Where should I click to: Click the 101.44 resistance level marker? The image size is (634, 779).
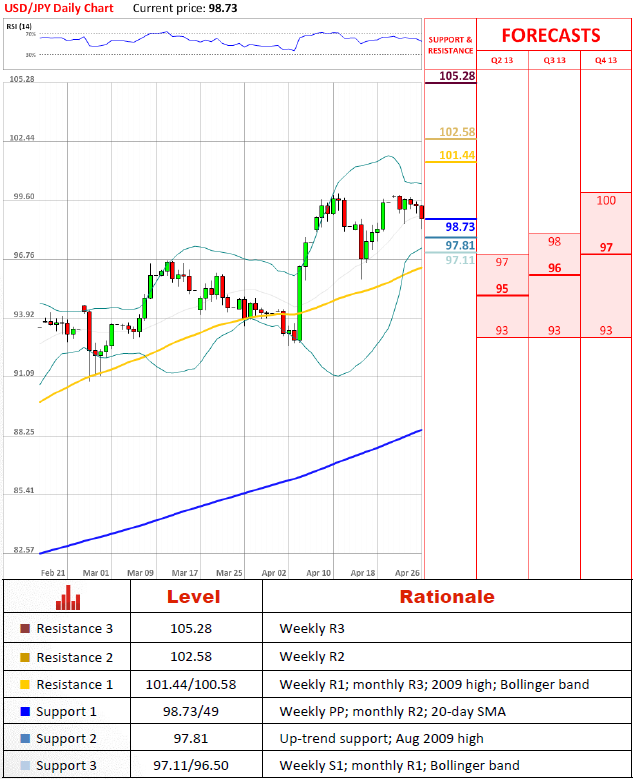click(x=457, y=155)
